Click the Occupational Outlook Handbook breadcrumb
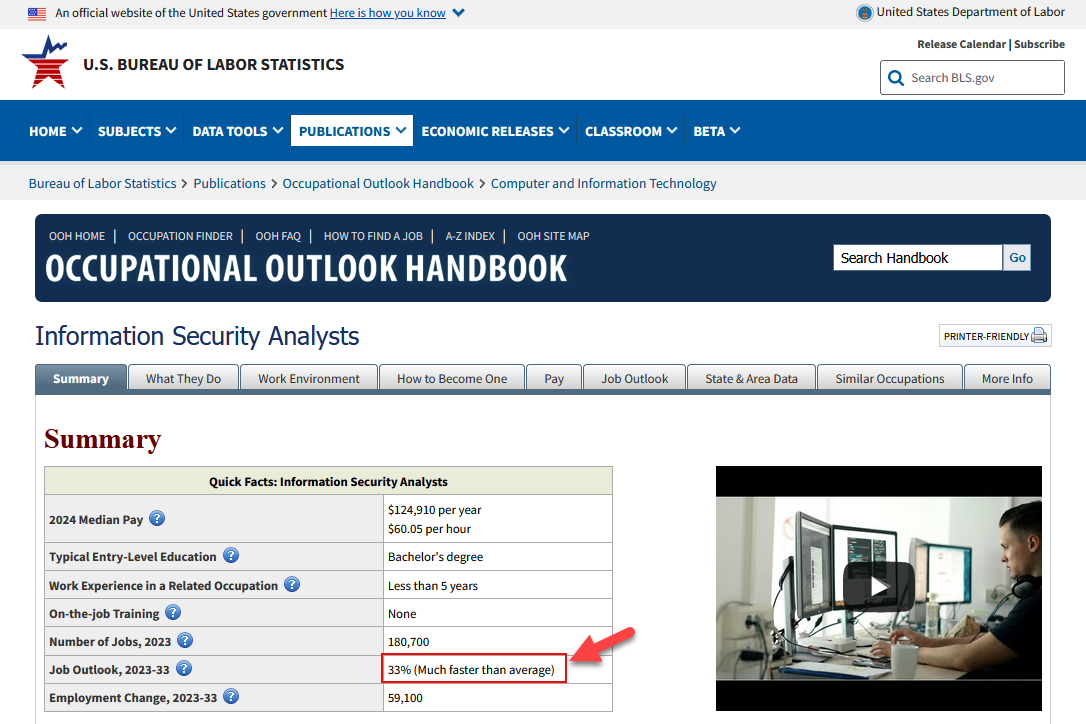The width and height of the screenshot is (1086, 724). coord(378,184)
